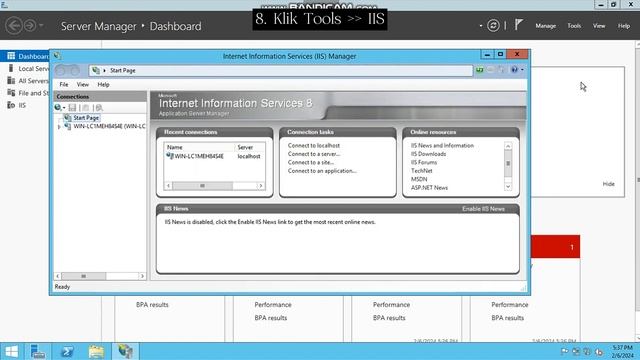
Task: Click the IIS Manager taskbar icon
Action: [125, 351]
